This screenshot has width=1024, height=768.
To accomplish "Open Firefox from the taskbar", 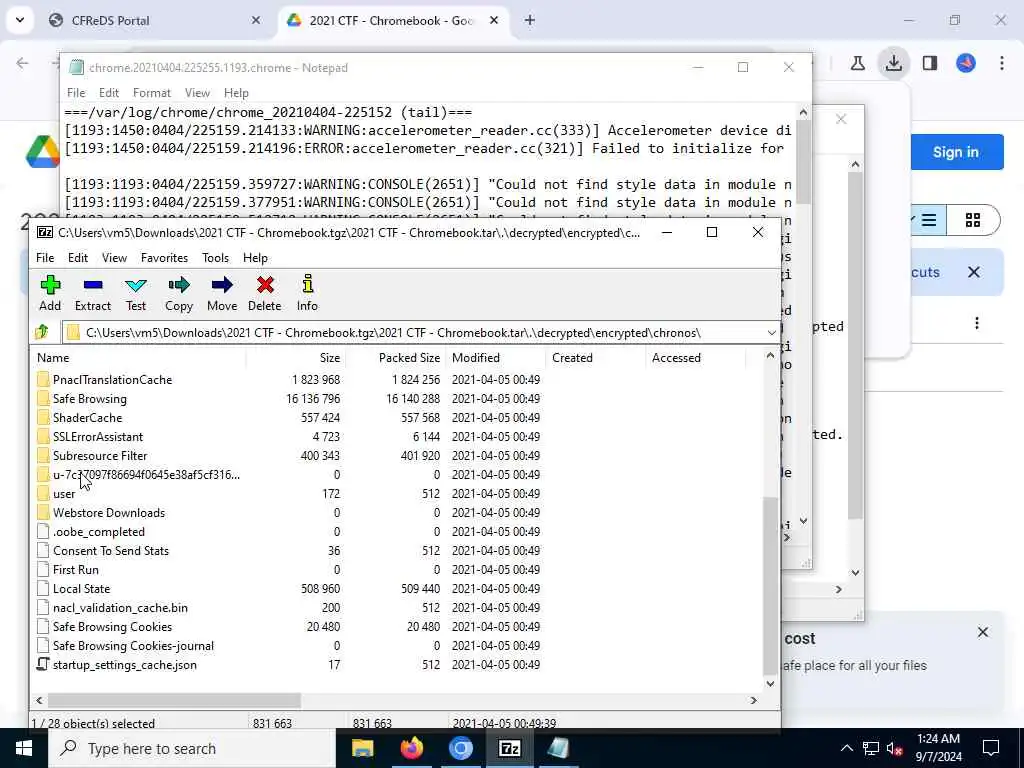I will coord(411,748).
